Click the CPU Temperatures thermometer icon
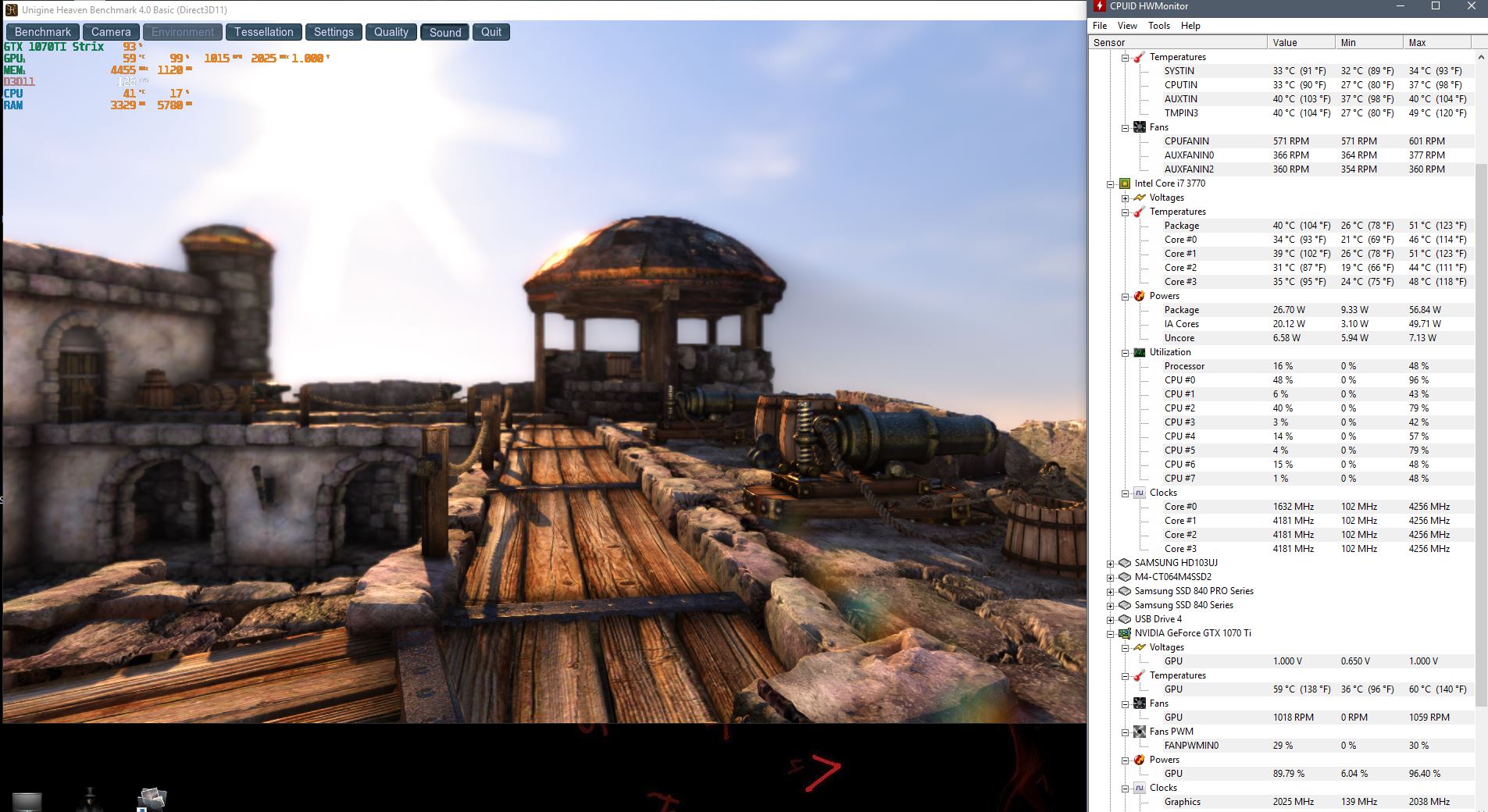This screenshot has width=1488, height=812. pyautogui.click(x=1140, y=212)
